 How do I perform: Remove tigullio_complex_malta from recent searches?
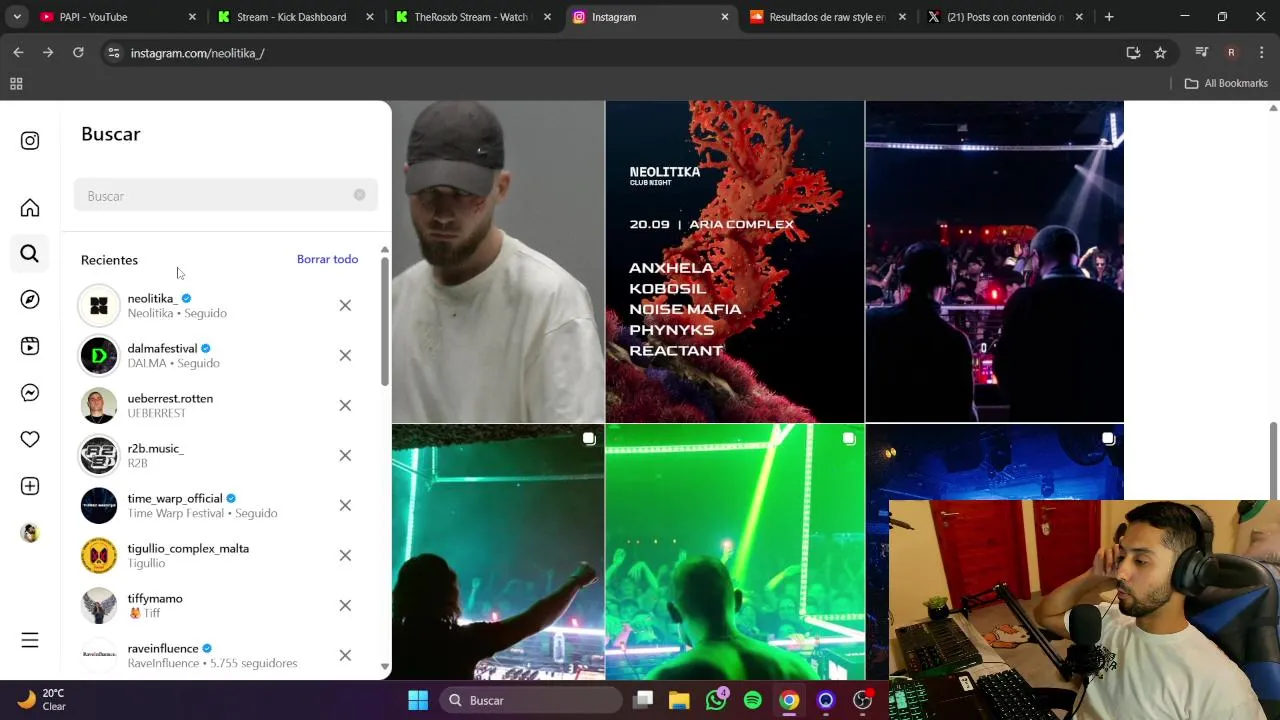[x=345, y=555]
